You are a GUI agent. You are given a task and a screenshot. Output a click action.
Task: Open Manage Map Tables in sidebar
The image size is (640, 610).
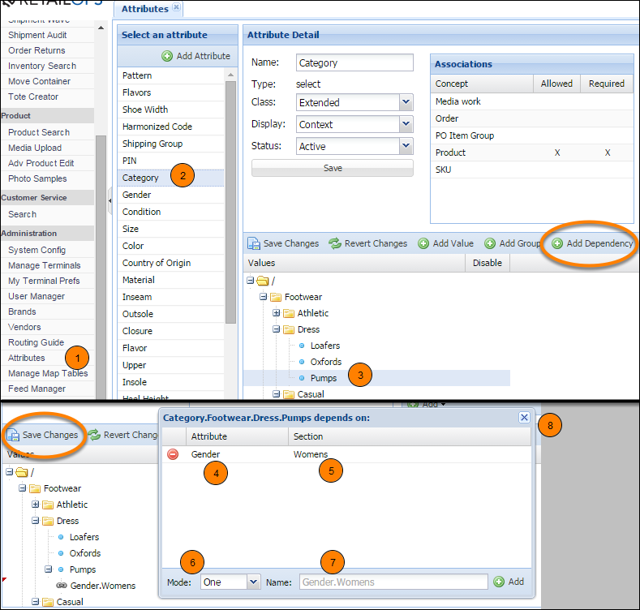coord(48,373)
